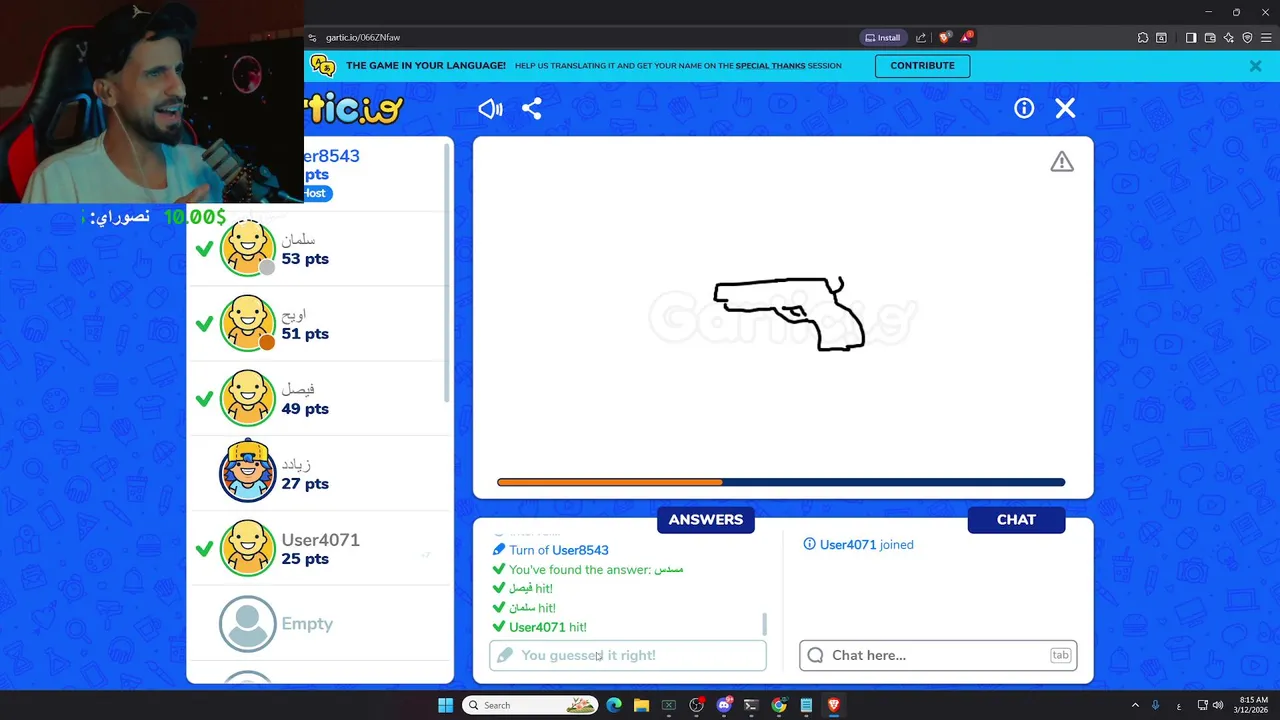Leave the room with the white X
1280x720 pixels.
click(x=1065, y=108)
